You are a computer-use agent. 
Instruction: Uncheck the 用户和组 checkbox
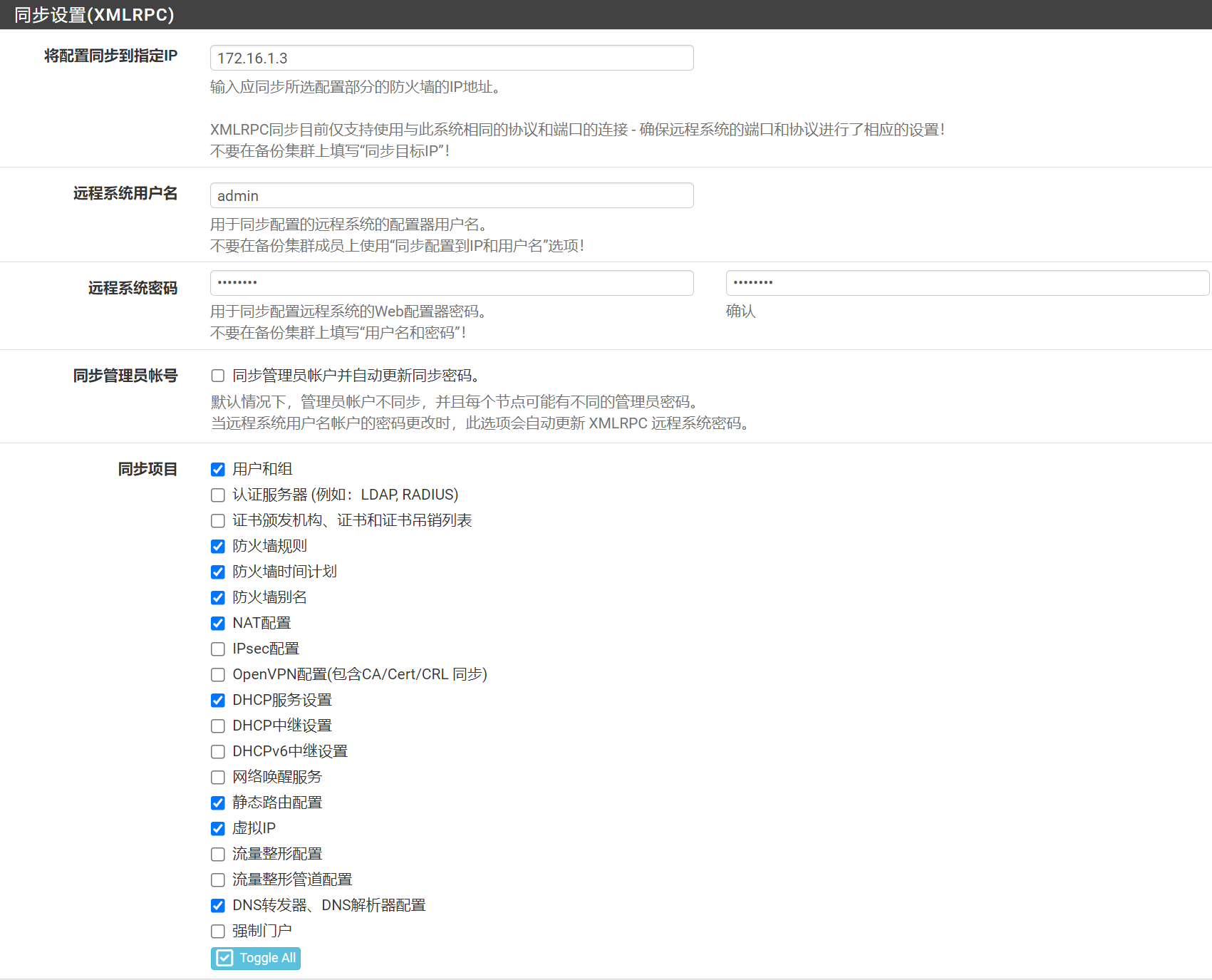pos(218,469)
